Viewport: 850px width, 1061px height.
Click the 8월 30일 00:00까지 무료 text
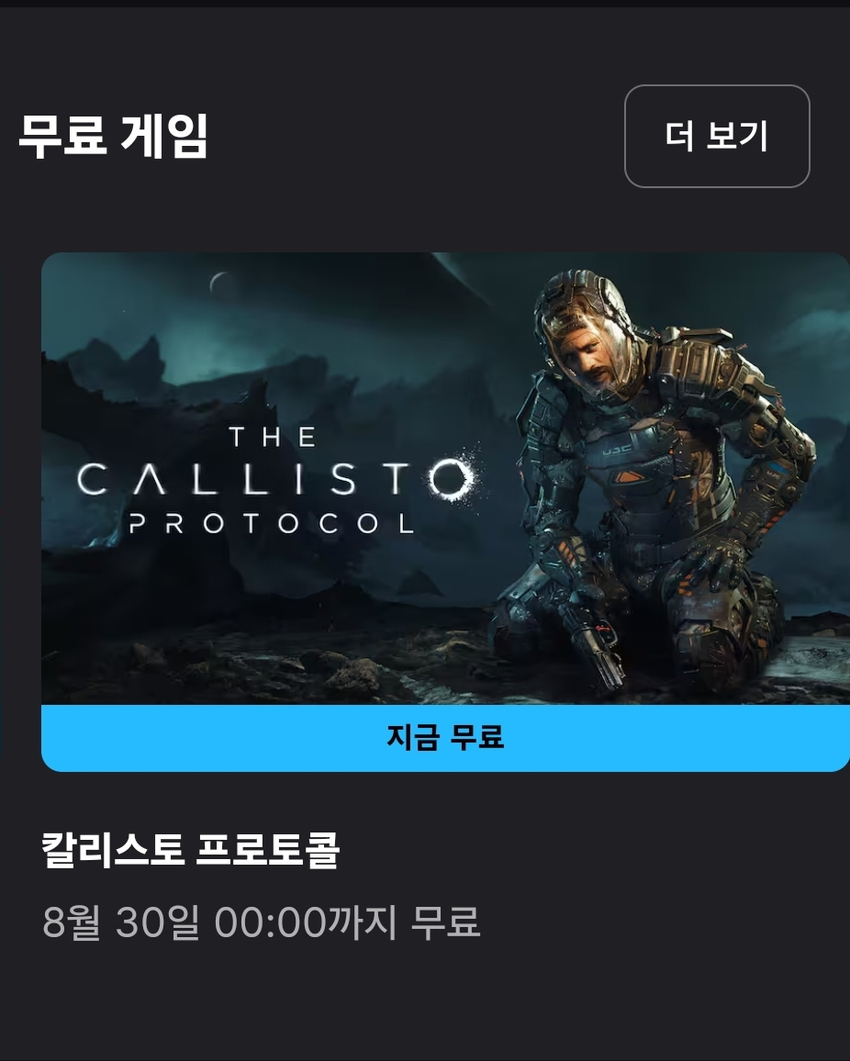[261, 922]
